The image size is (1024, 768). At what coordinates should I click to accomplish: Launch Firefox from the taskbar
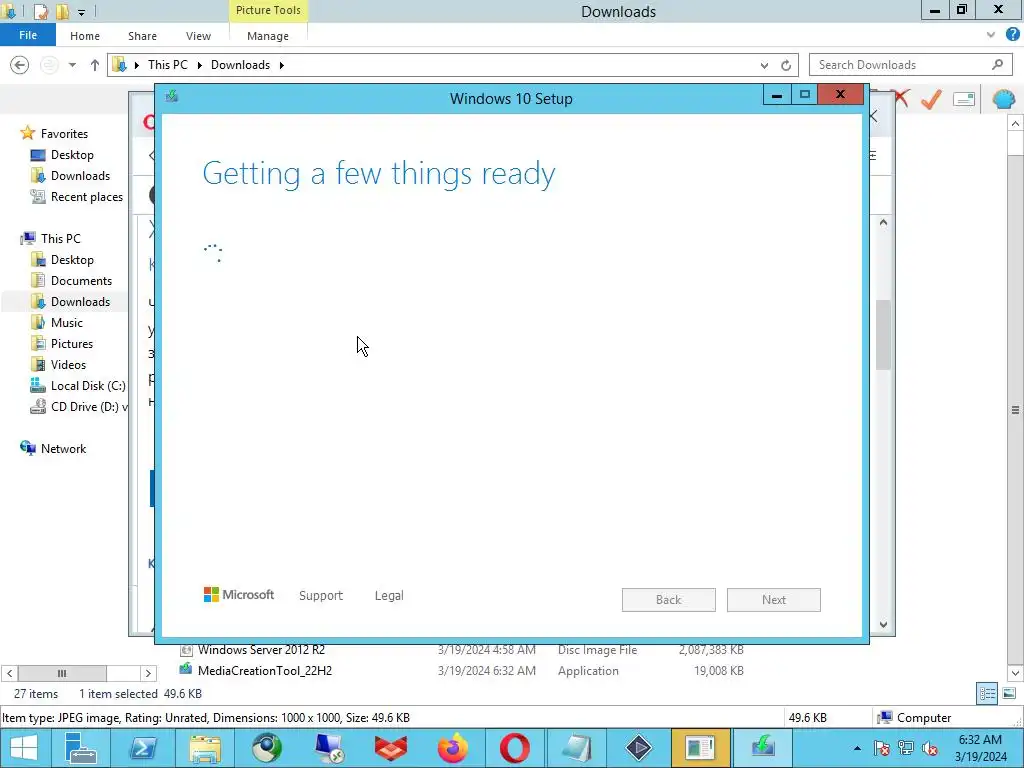453,748
